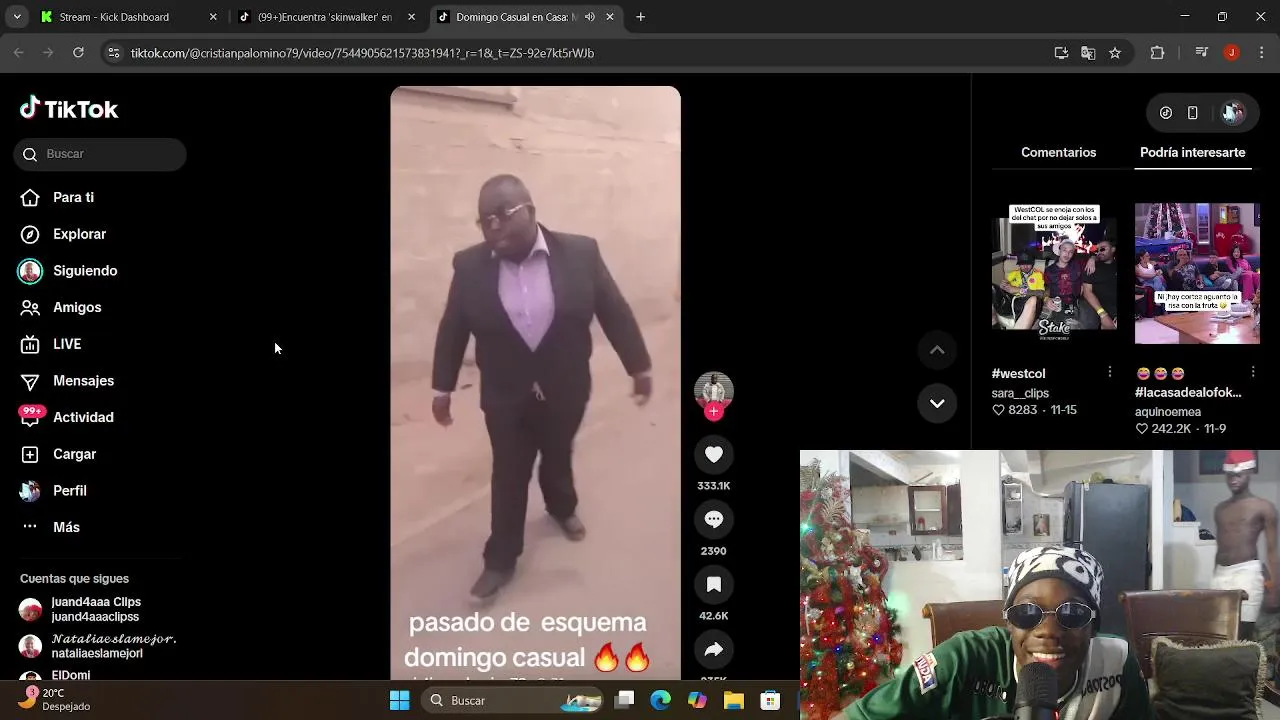Open Task View on the taskbar
Image resolution: width=1280 pixels, height=720 pixels.
click(x=625, y=701)
